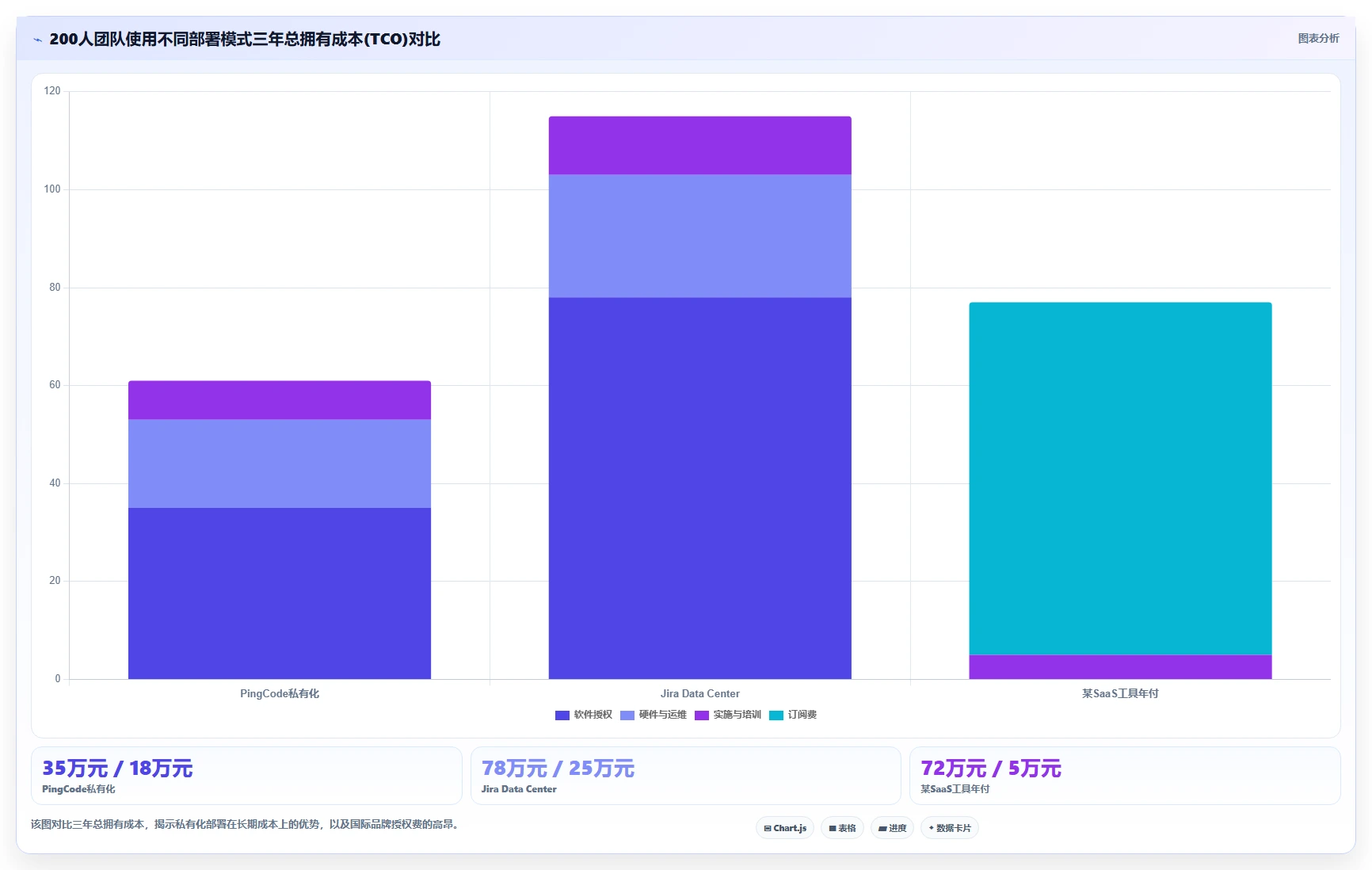Click the chart title 200人团队...TCO对比

click(245, 39)
